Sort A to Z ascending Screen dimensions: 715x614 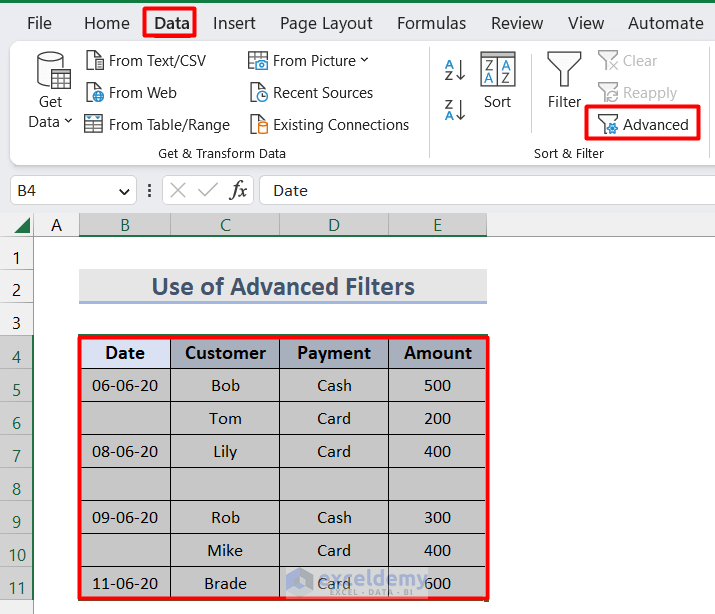click(455, 70)
